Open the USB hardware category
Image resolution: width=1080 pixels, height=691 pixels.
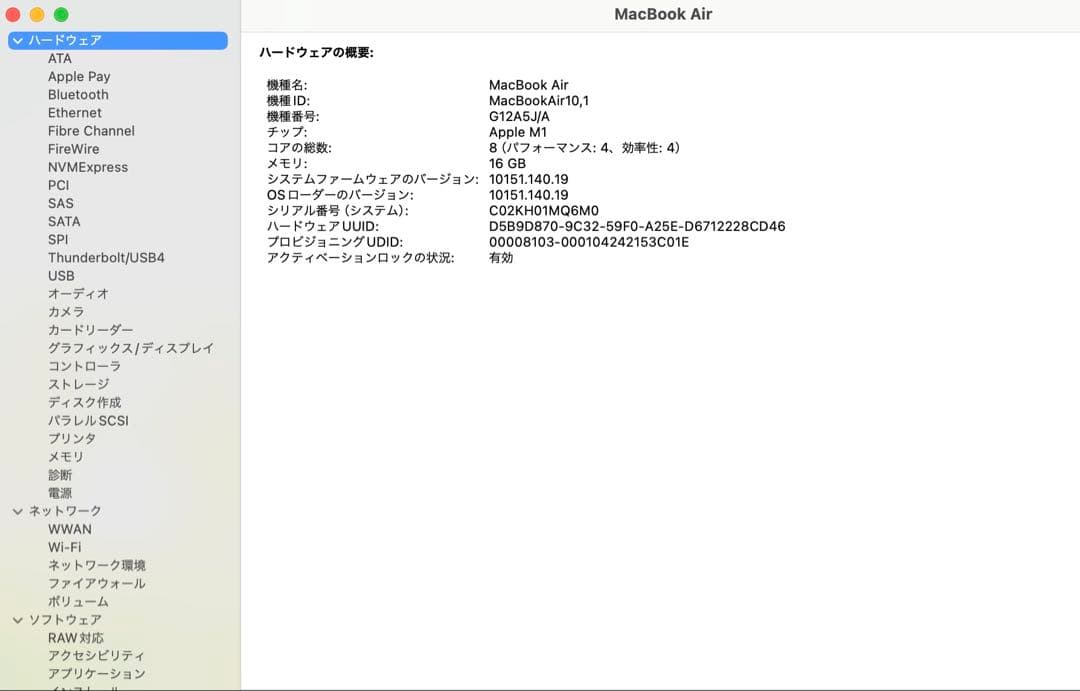point(62,275)
